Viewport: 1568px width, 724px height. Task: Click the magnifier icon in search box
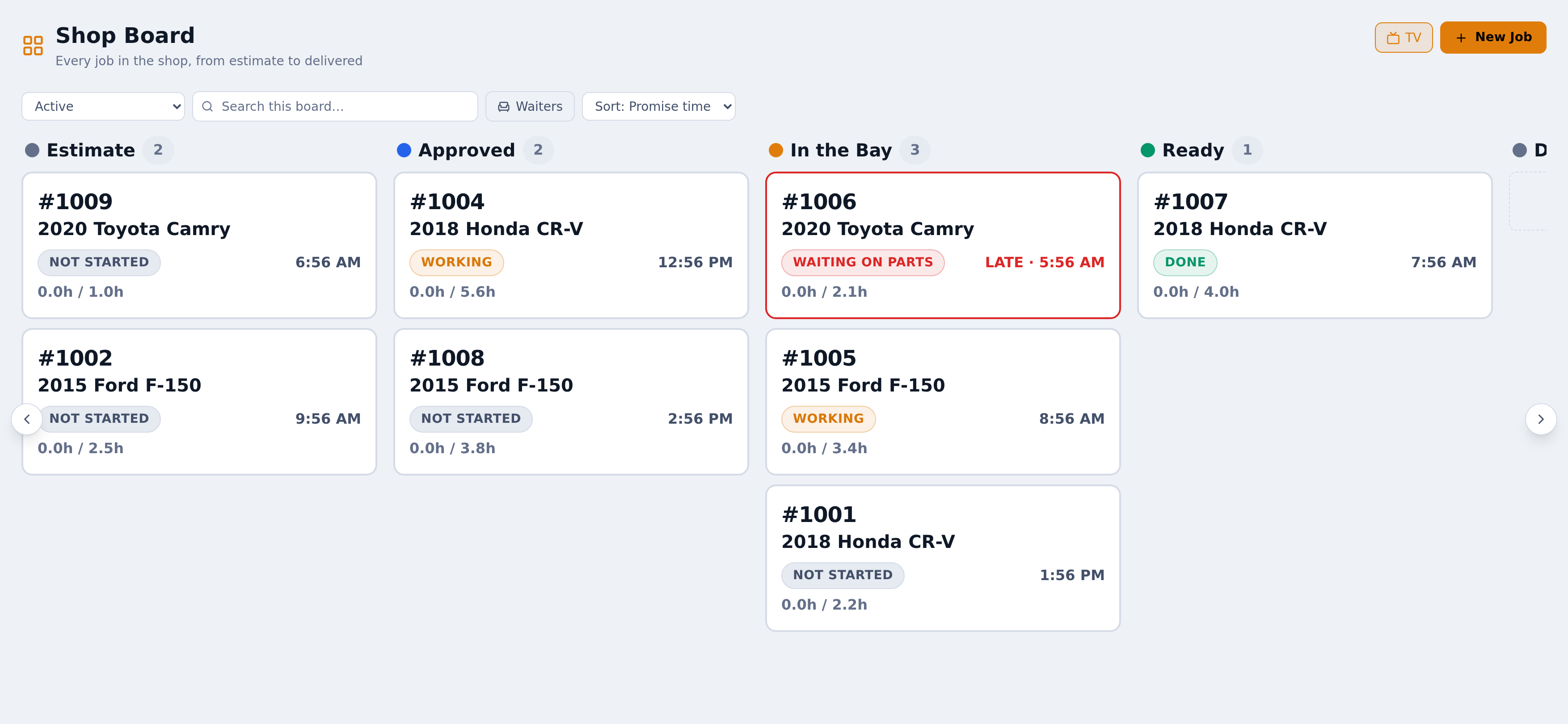click(207, 106)
